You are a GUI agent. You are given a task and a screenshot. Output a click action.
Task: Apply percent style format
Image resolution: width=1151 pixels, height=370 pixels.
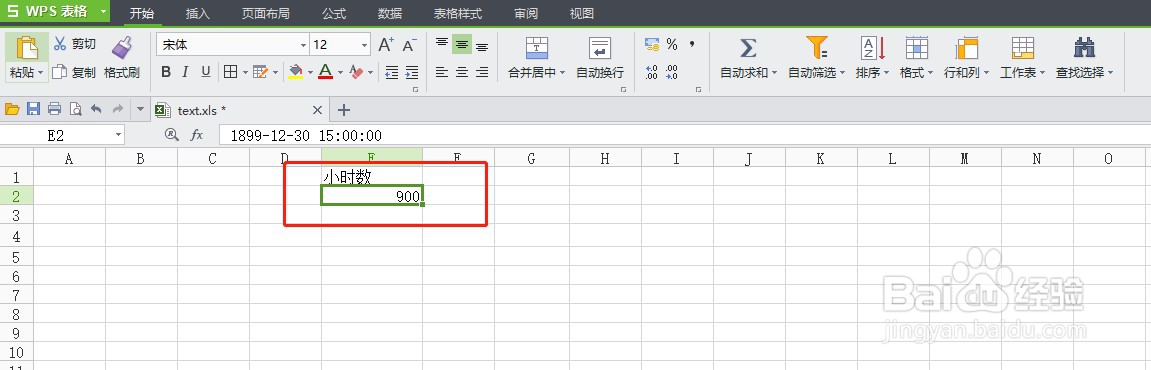(x=672, y=45)
